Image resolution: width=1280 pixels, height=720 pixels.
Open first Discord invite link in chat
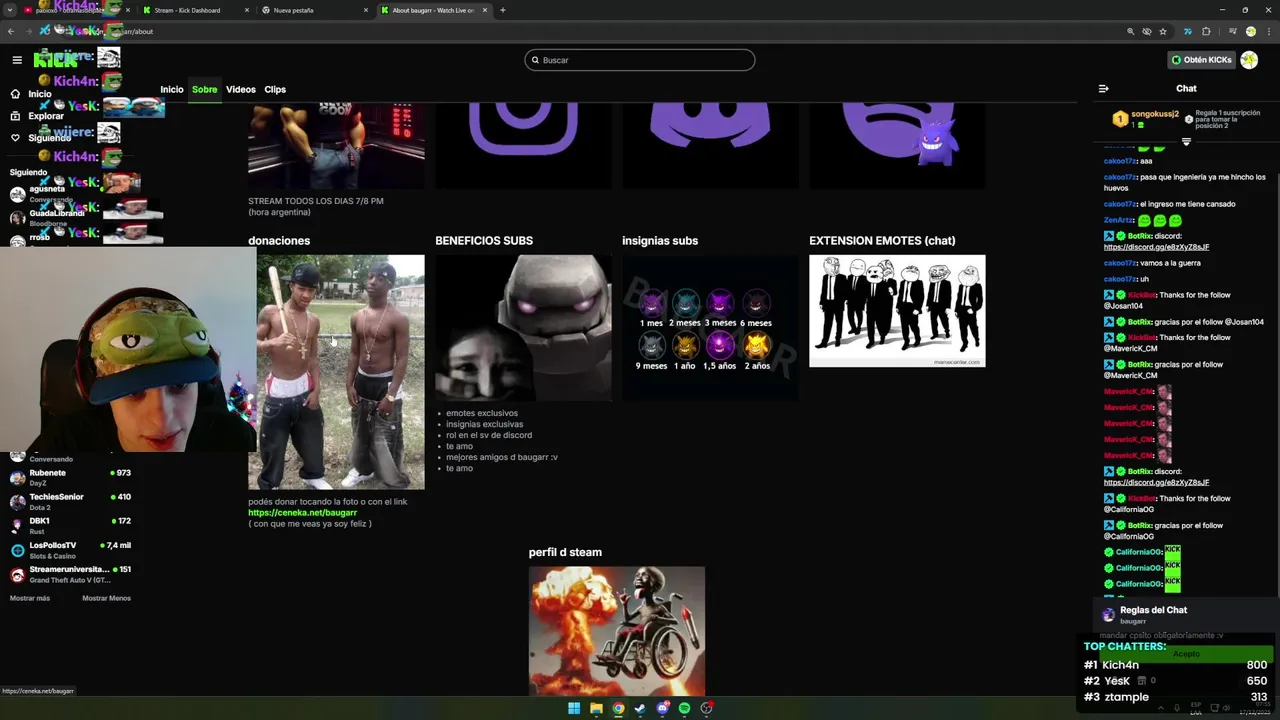click(x=1156, y=247)
